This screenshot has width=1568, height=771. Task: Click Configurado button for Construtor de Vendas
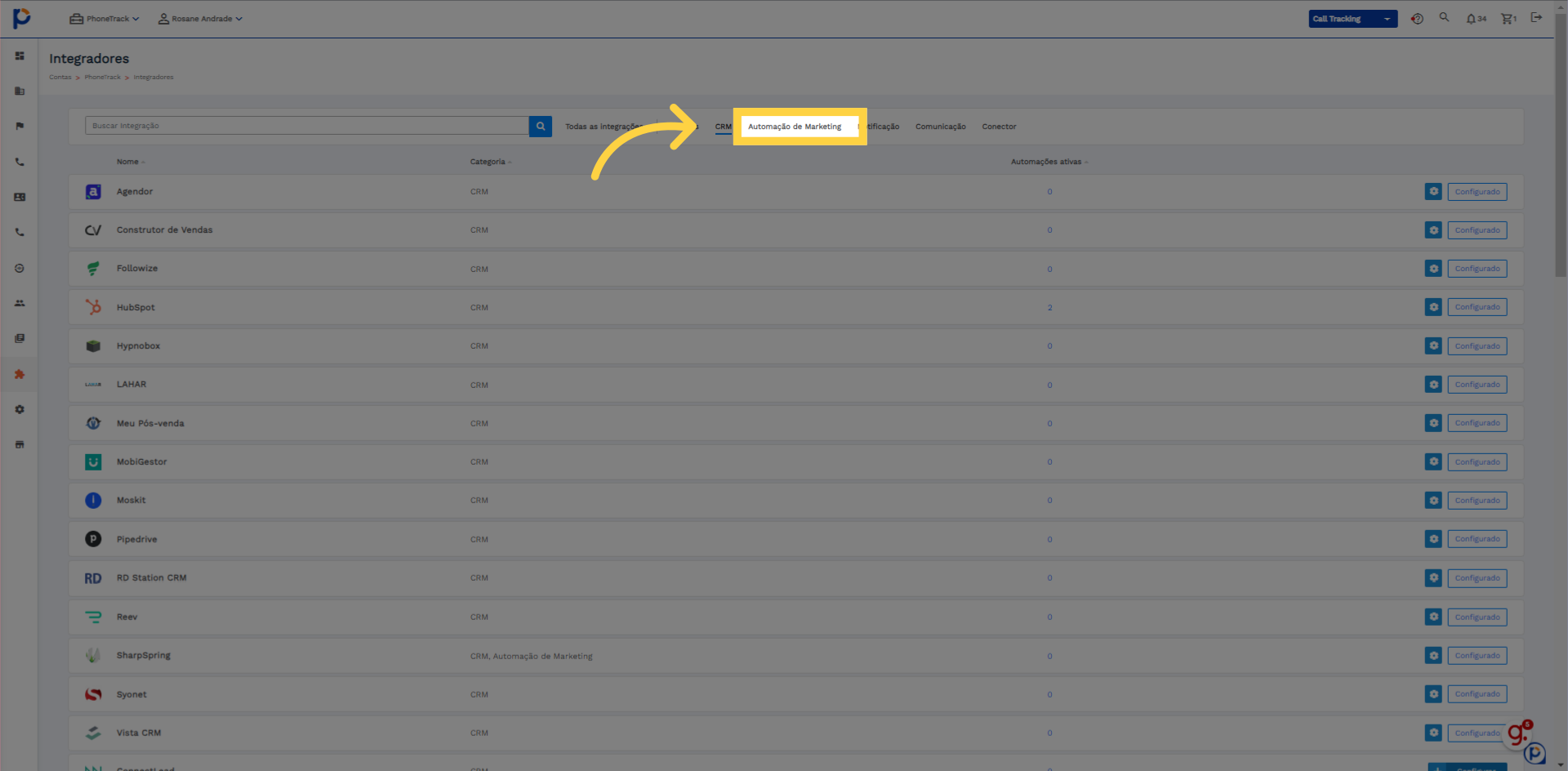[x=1477, y=230]
